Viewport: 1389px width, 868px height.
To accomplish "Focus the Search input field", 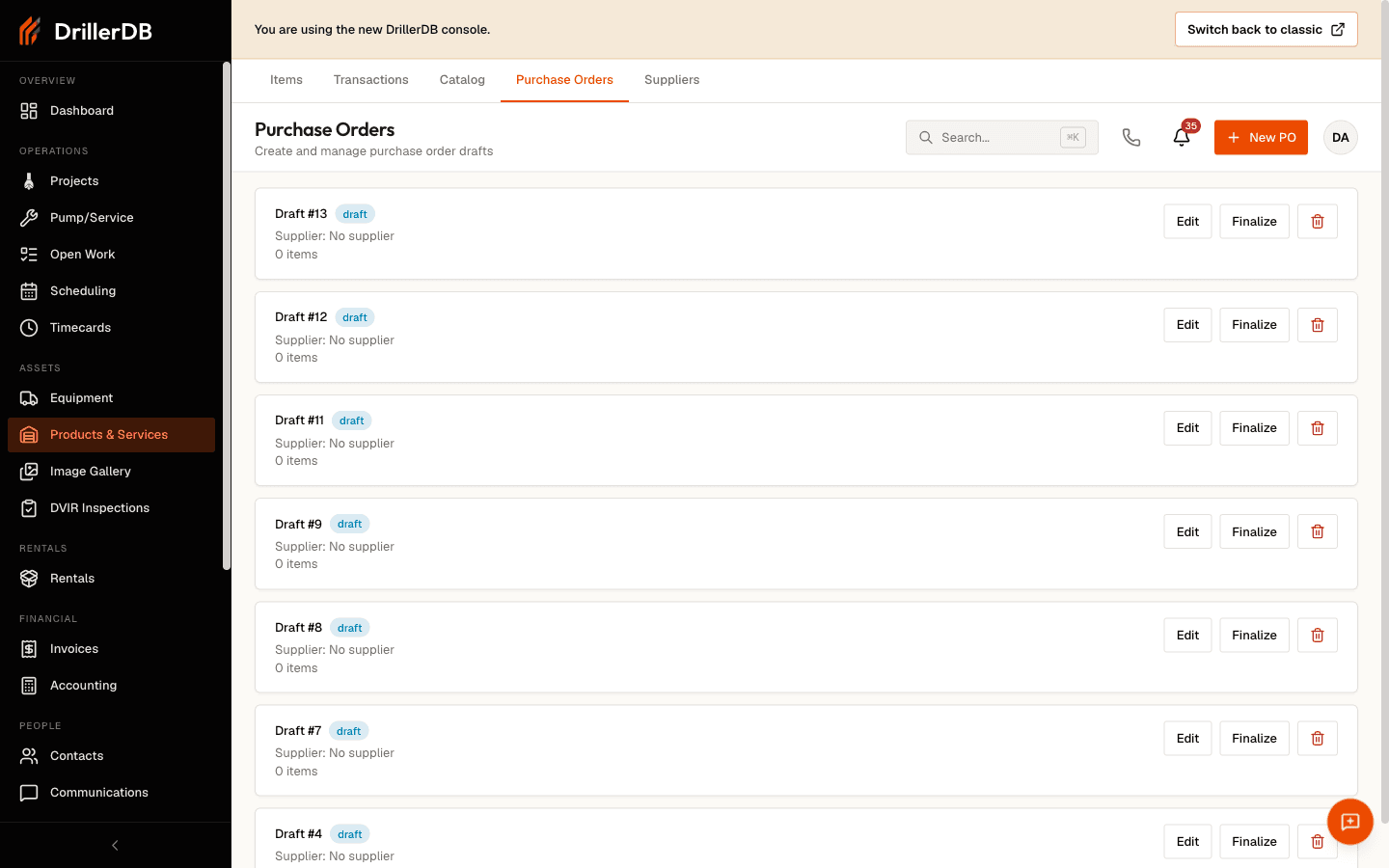I will click(x=1002, y=138).
